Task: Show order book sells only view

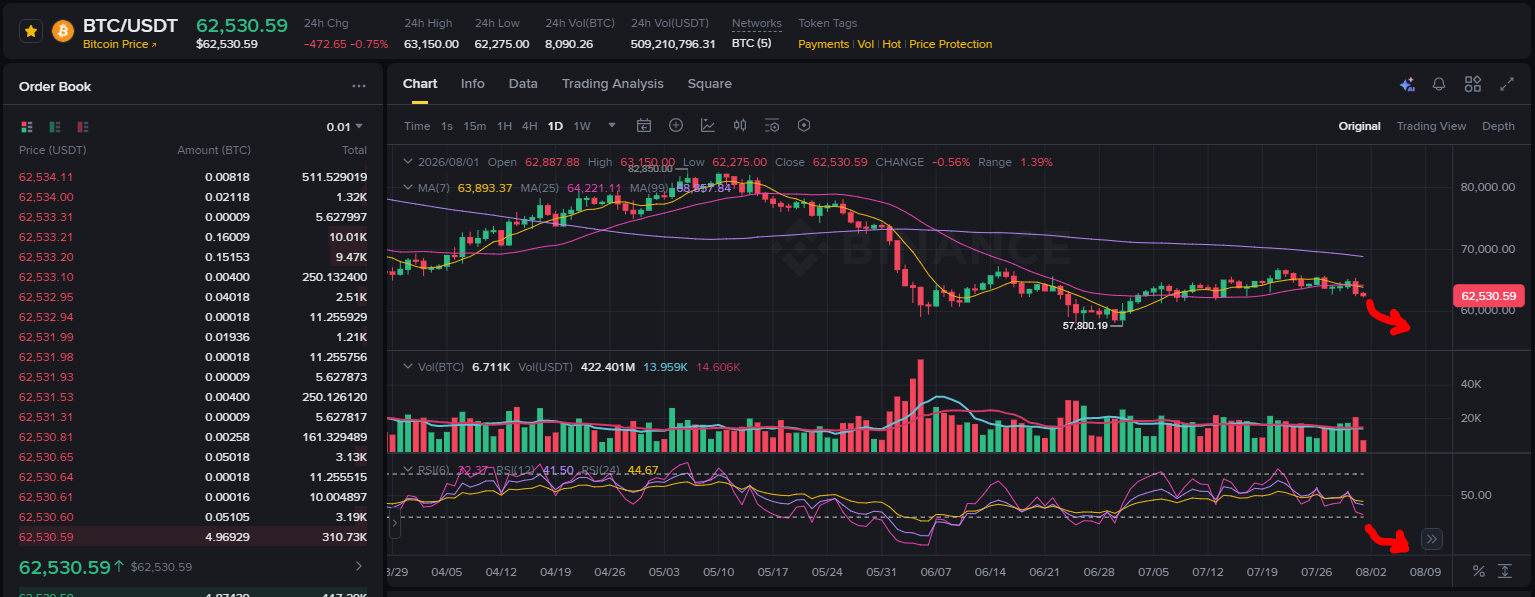Action: (x=83, y=127)
